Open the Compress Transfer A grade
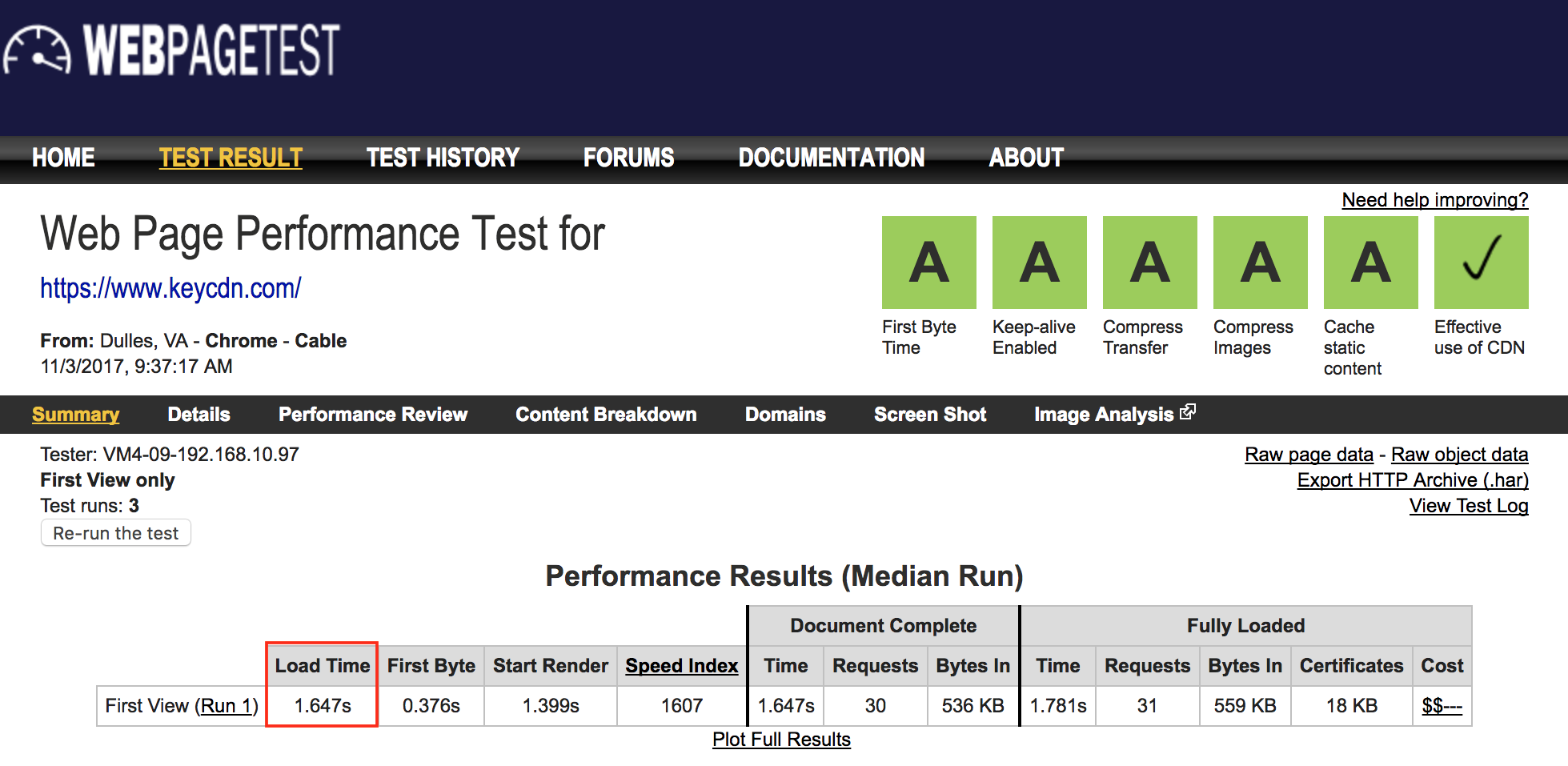The height and width of the screenshot is (766, 1568). 1149,263
